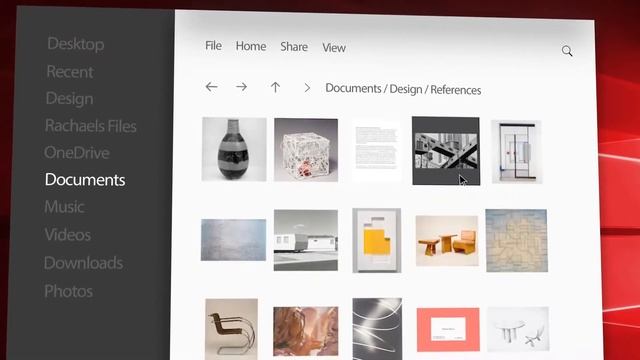
Task: Open Photos in the sidebar
Action: point(68,291)
